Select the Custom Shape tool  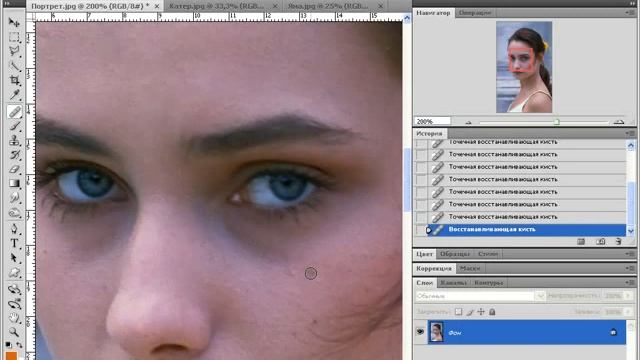14,273
